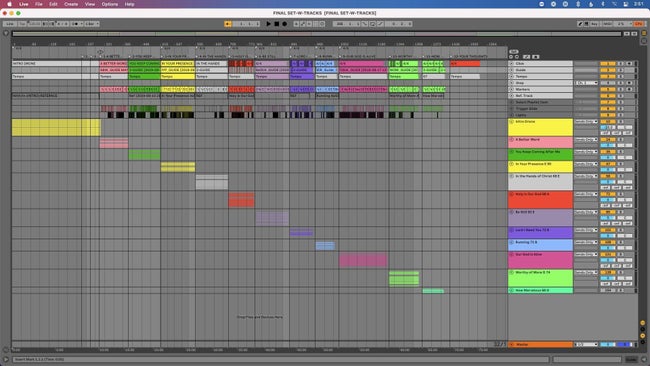The image size is (650, 366).
Task: Toggle the Intro Drone track activator
Action: point(608,122)
